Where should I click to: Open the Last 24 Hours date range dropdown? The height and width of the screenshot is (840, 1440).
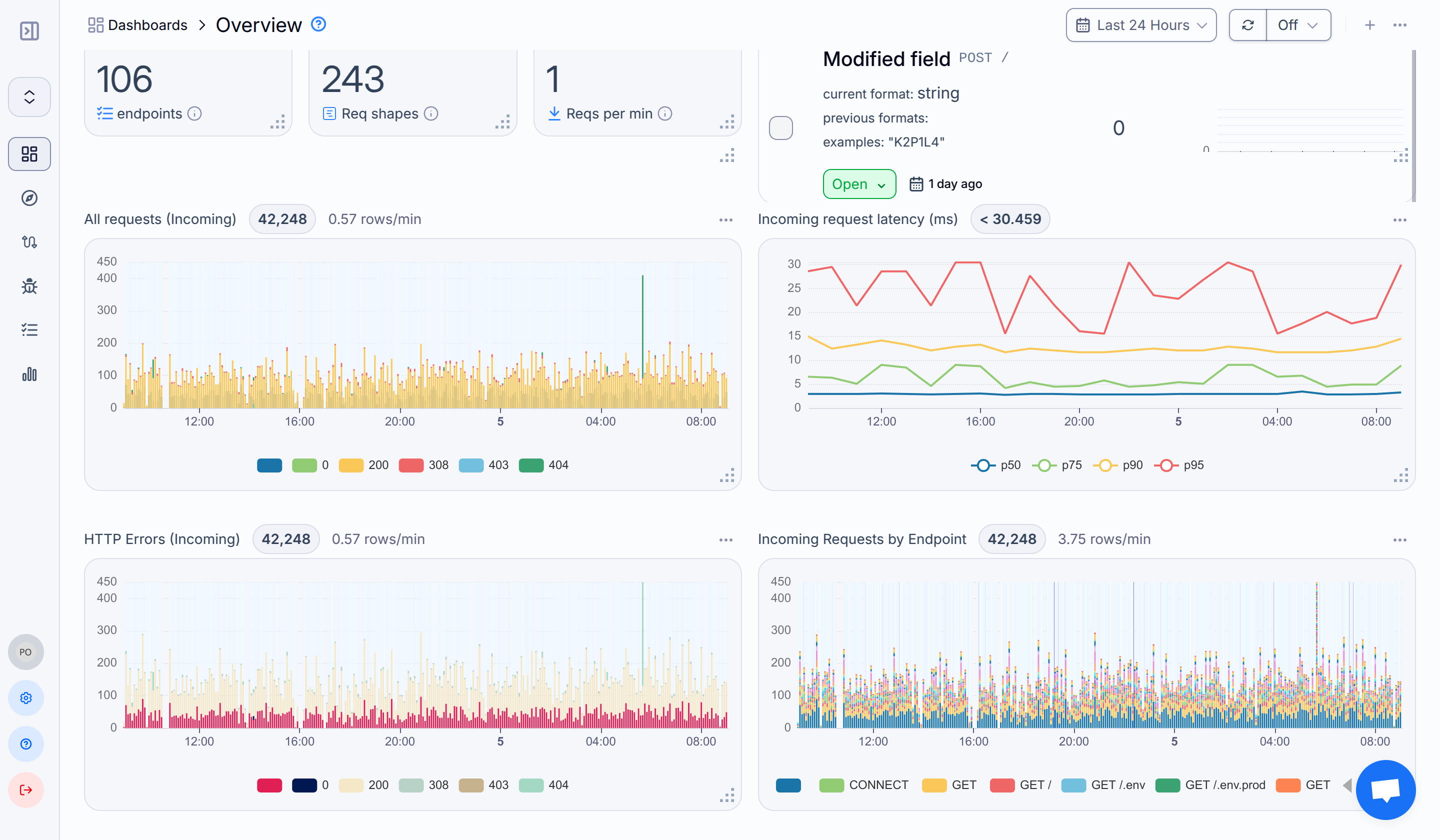[1140, 24]
